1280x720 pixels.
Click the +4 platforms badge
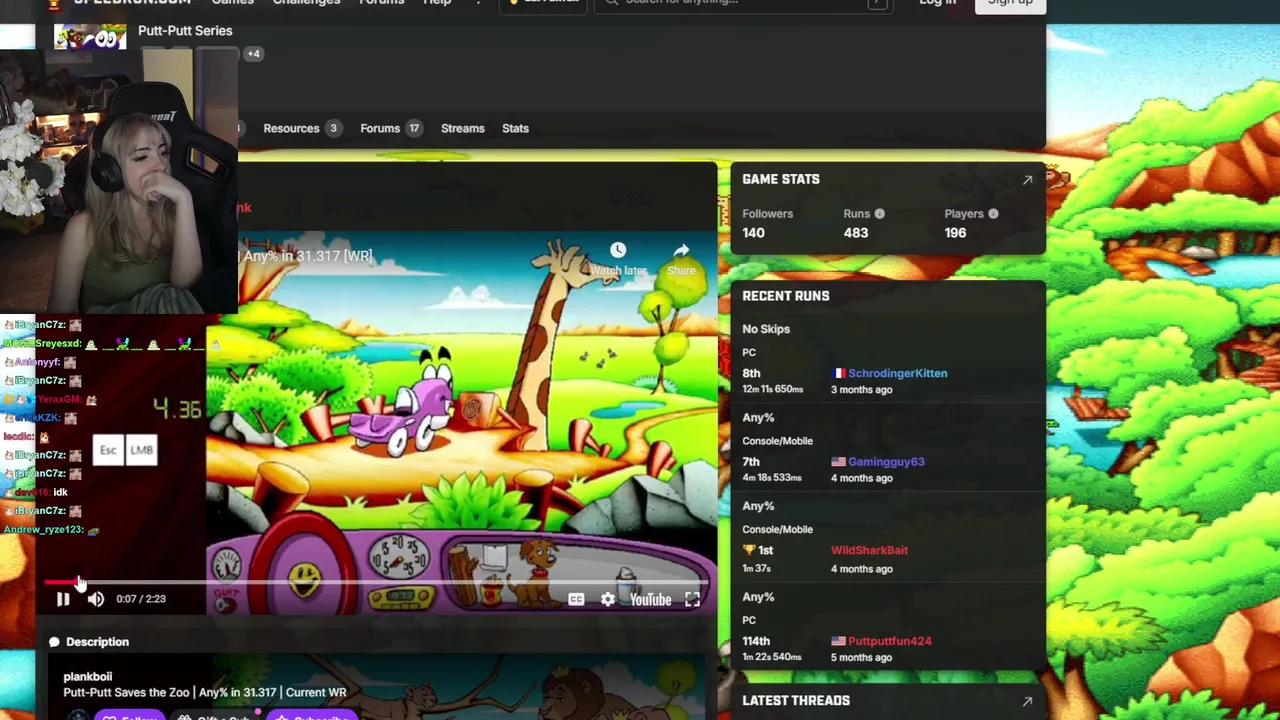[x=253, y=54]
